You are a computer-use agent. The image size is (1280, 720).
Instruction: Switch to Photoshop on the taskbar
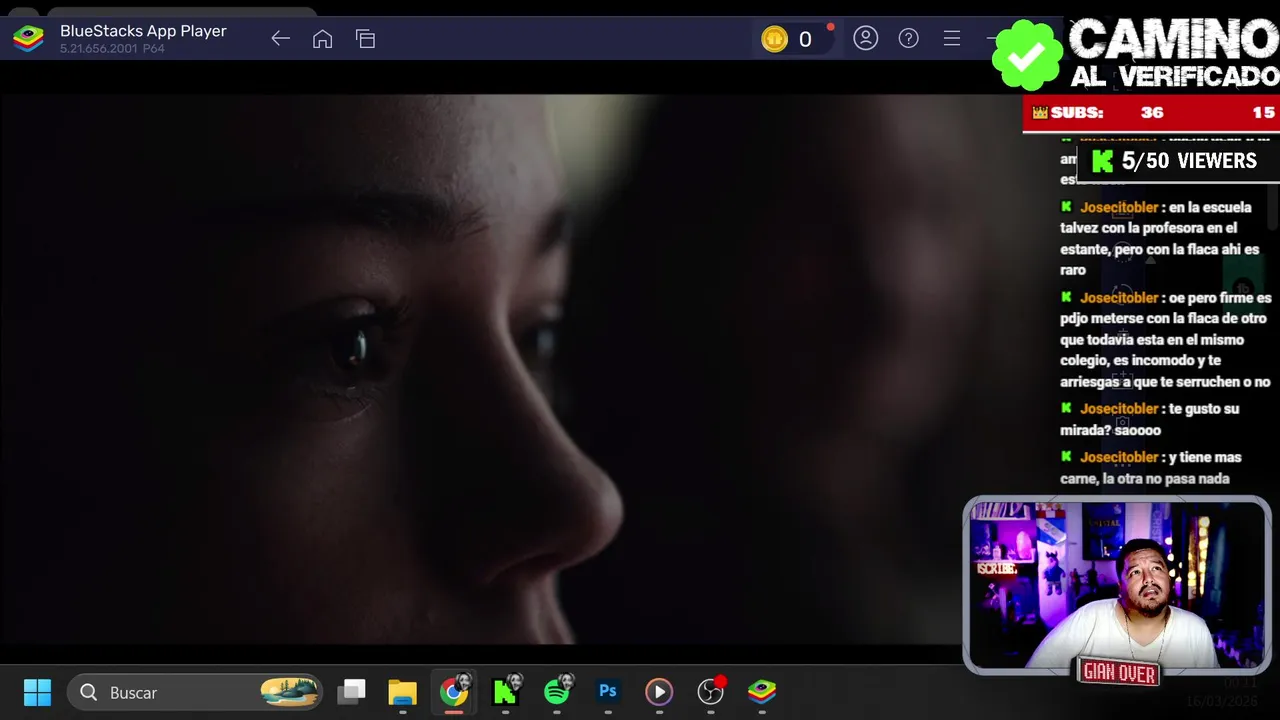point(607,691)
